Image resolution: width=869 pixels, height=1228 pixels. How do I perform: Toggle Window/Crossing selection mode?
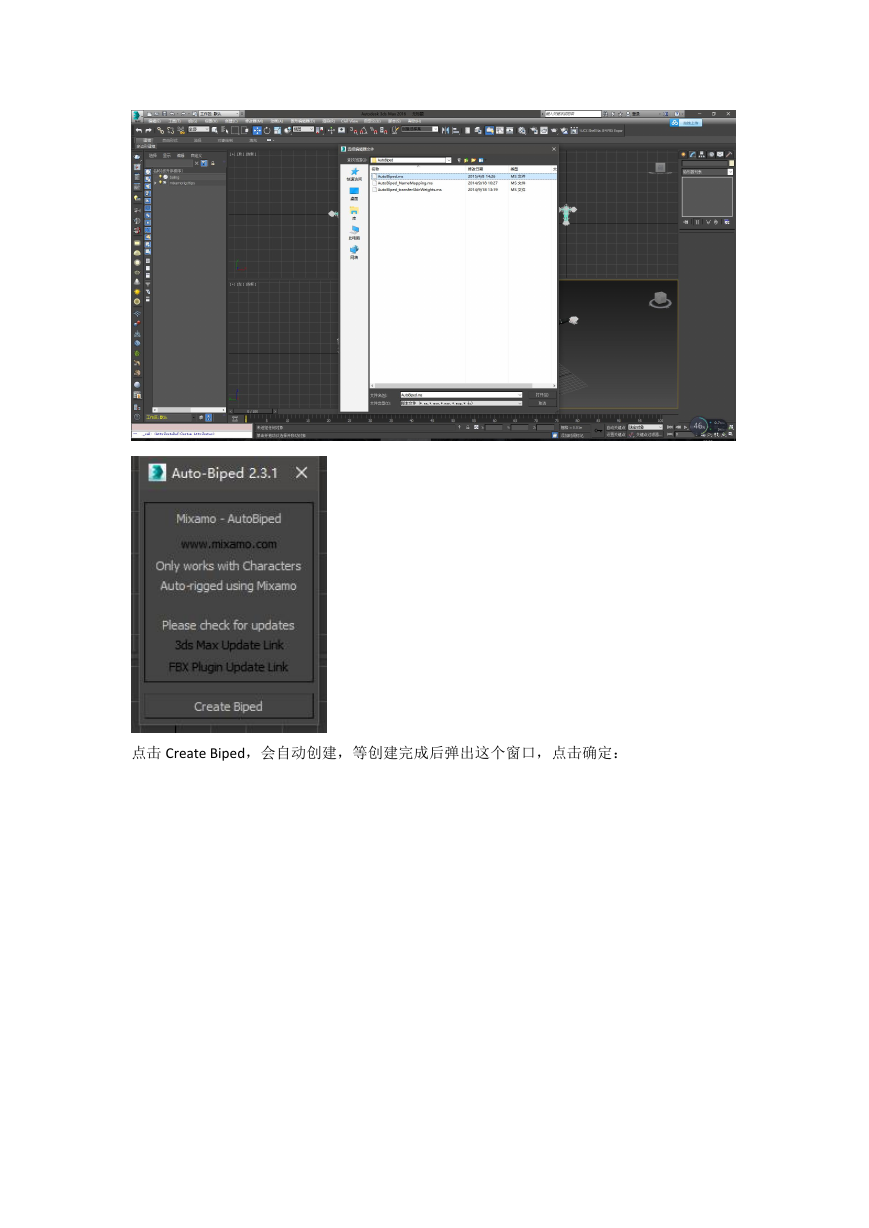tap(246, 130)
